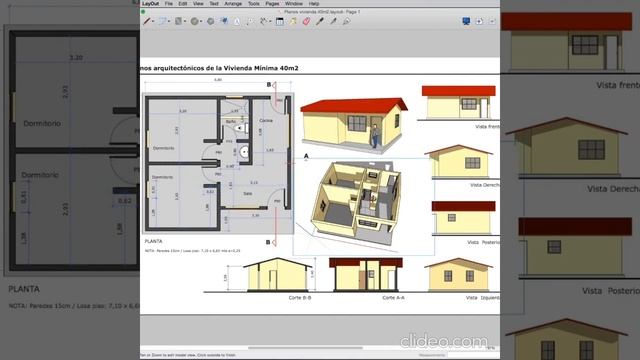
Task: Select the Vista Posterior elevation drawing
Action: pyautogui.click(x=464, y=218)
